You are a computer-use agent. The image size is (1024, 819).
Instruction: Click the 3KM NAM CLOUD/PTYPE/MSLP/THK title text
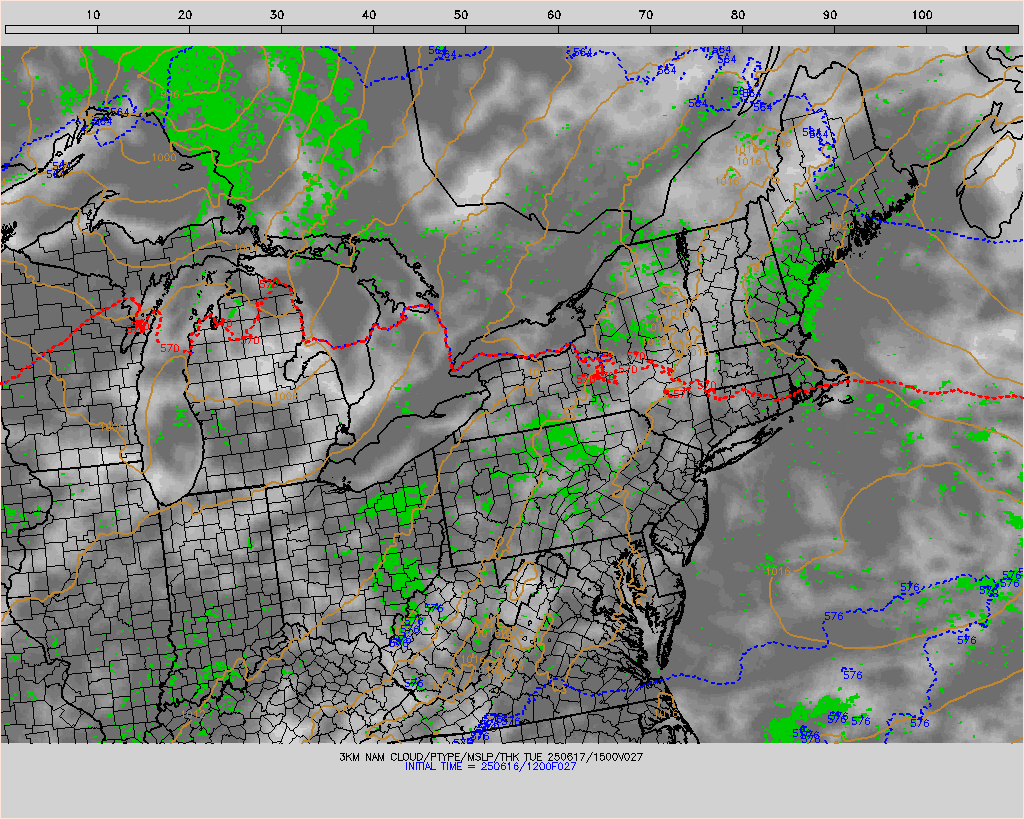pyautogui.click(x=491, y=757)
